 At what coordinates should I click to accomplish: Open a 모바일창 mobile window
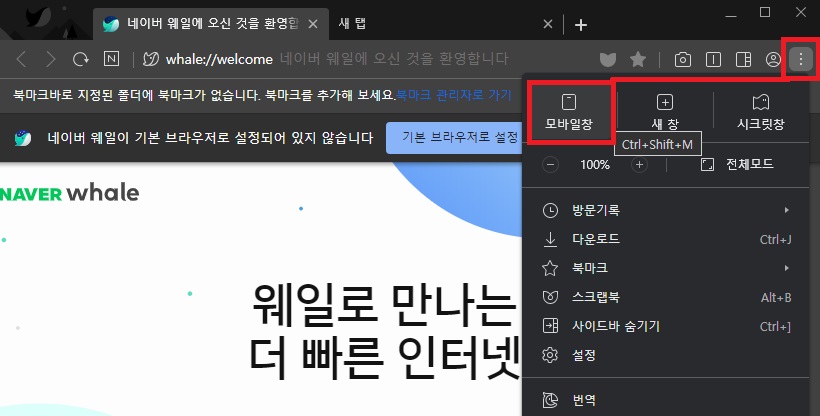569,112
